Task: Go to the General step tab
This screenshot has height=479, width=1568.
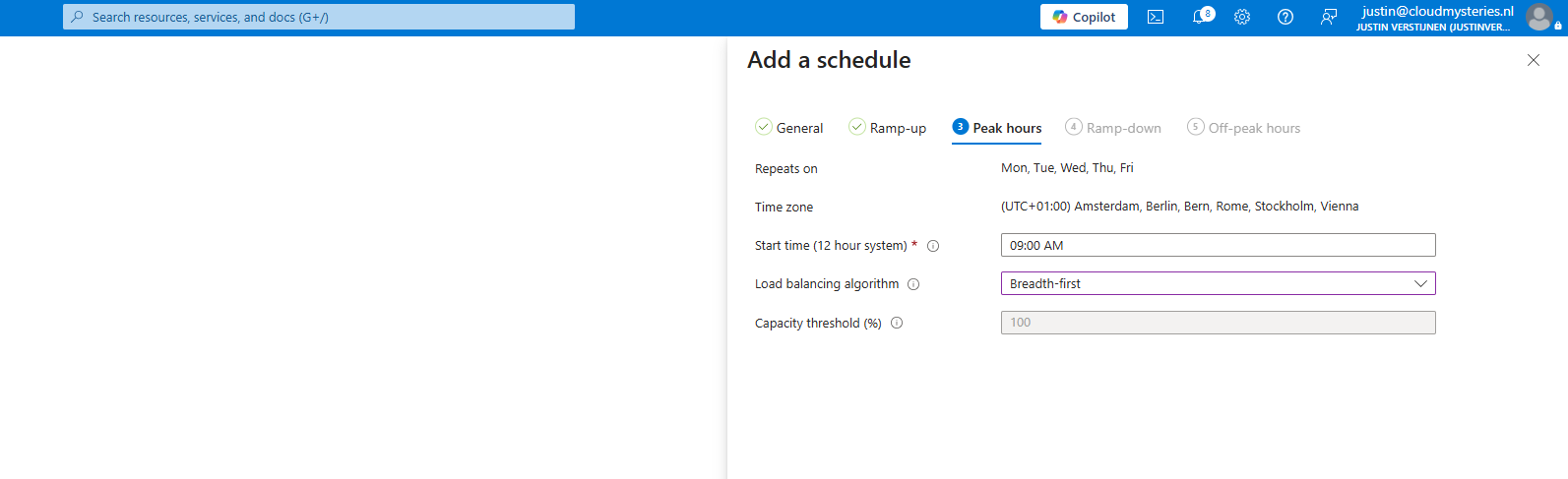Action: point(789,128)
